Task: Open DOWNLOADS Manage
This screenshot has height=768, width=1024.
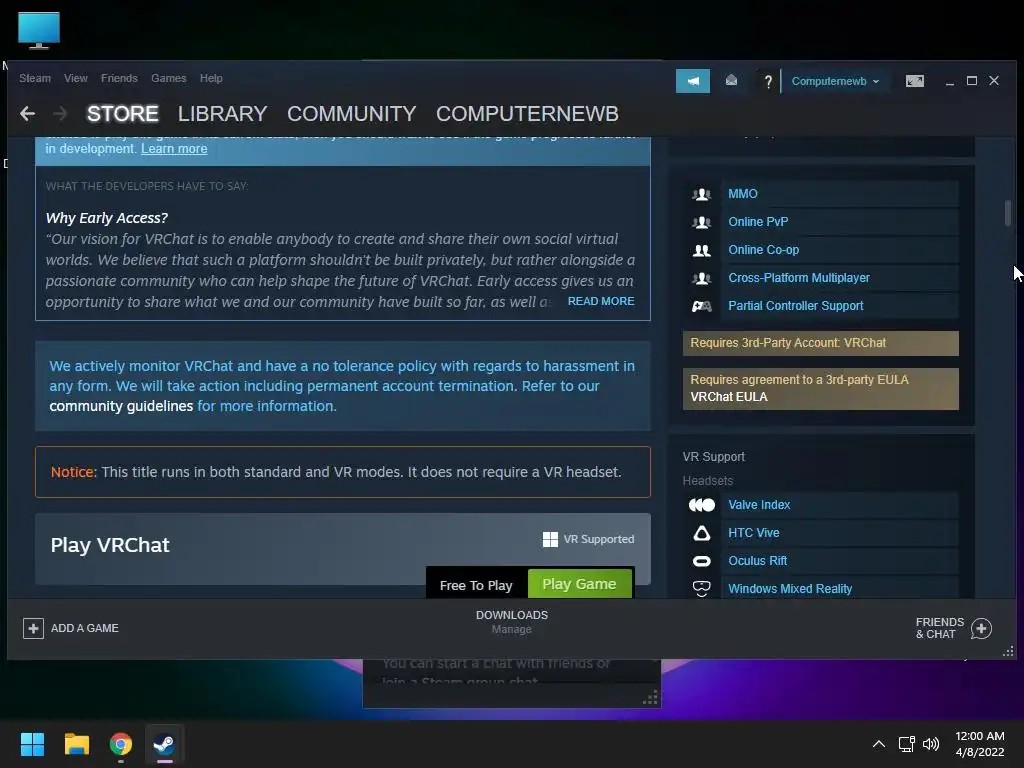Action: pyautogui.click(x=512, y=622)
